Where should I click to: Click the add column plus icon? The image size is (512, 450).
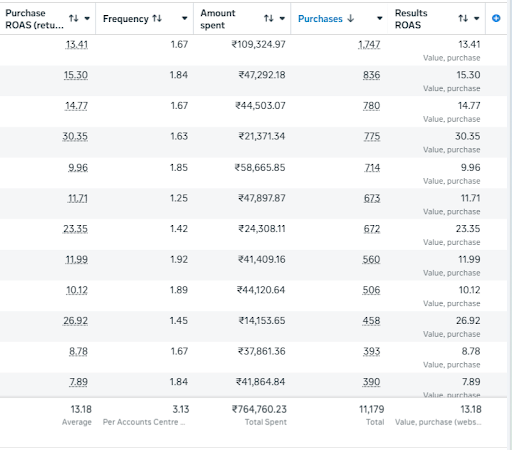[496, 18]
